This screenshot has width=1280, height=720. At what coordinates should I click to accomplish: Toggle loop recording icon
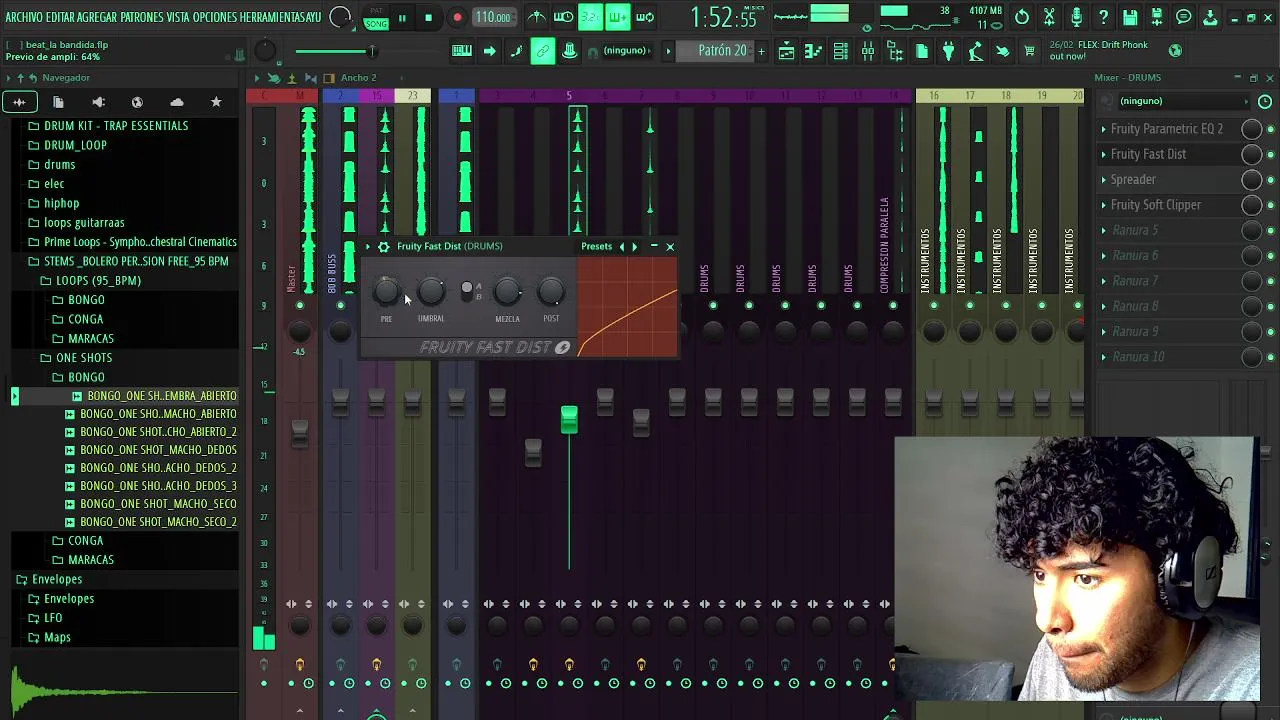pos(645,17)
